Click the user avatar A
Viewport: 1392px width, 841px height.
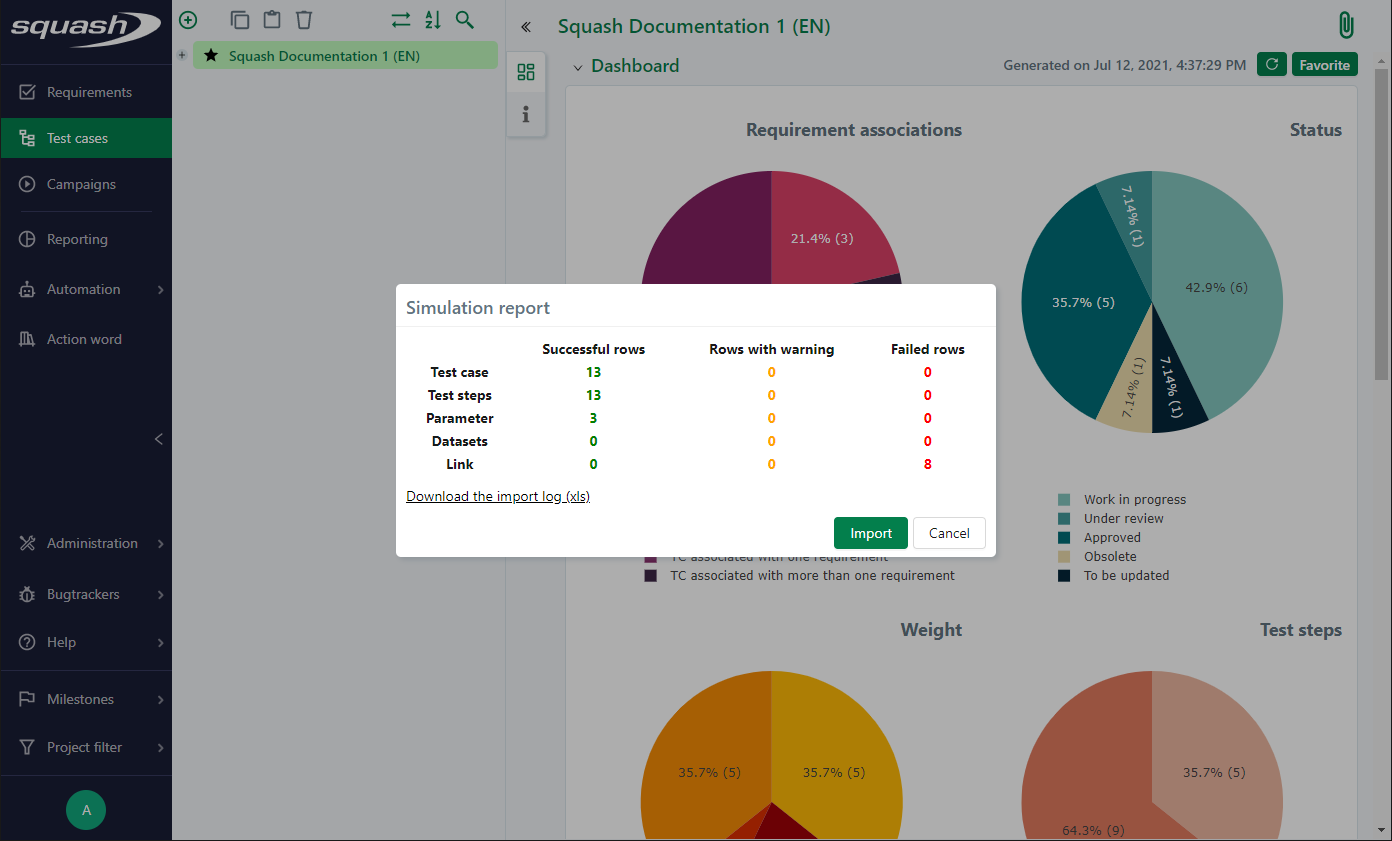[x=86, y=810]
